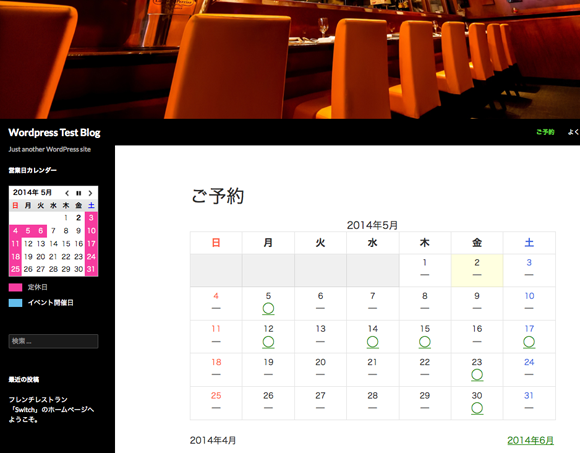Screen dimensions: 580x453
Task: Select the green availability circle on May 5
Action: [268, 308]
